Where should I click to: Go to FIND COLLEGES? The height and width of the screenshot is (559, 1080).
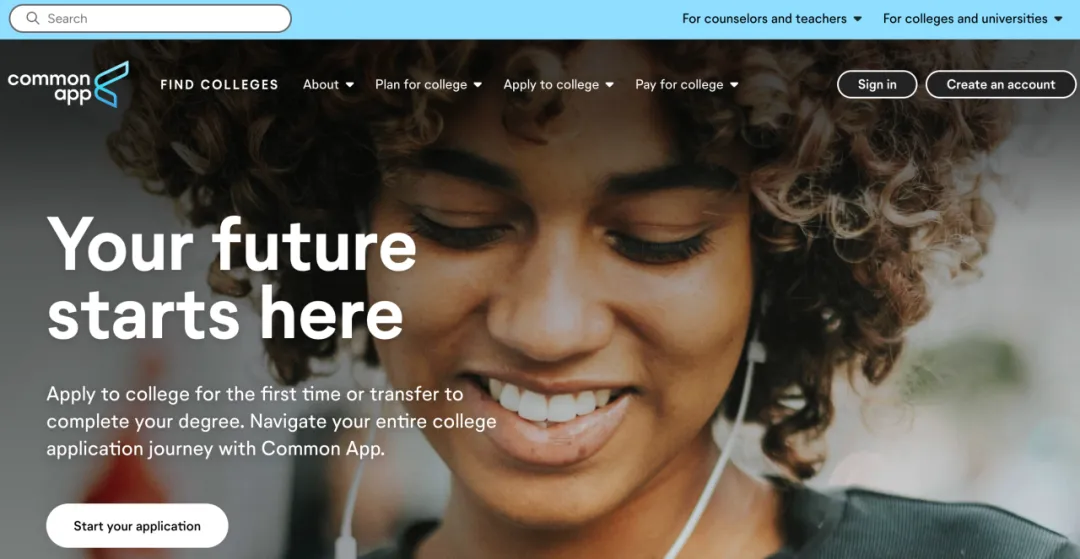coord(219,85)
